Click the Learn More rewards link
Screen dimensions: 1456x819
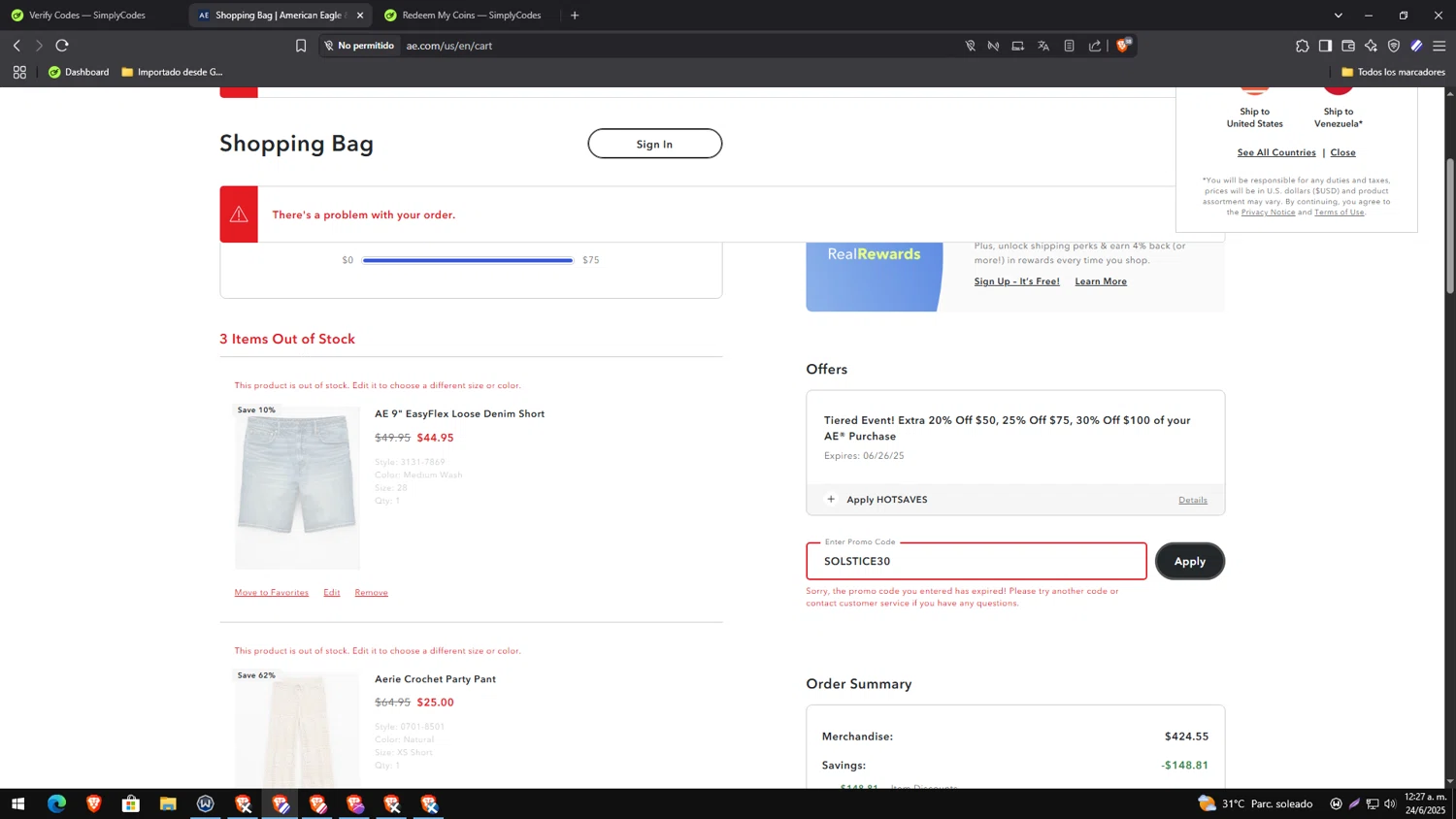1101,281
